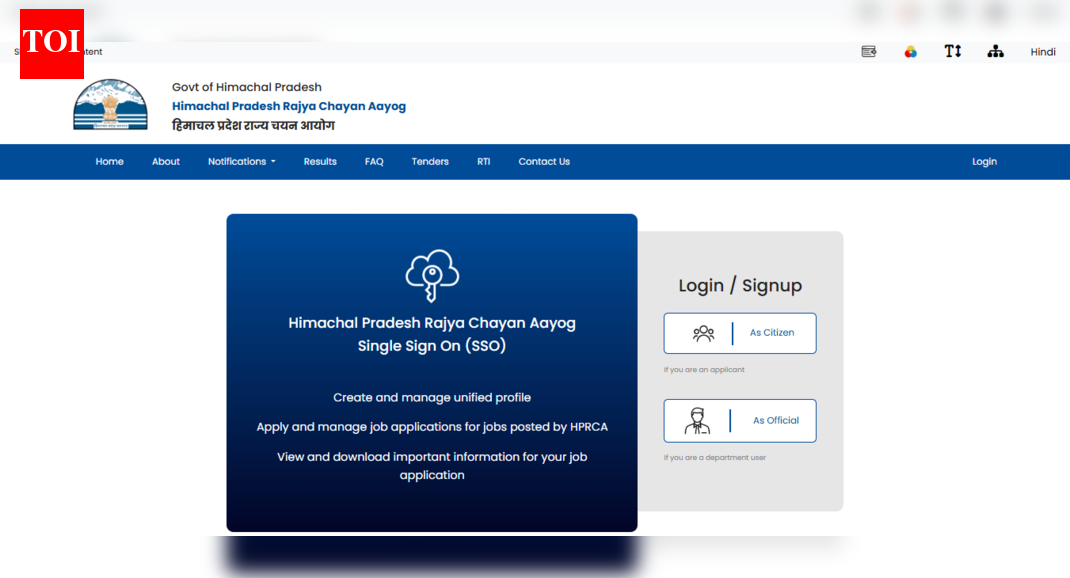Switch language to Hindi

(x=1043, y=52)
